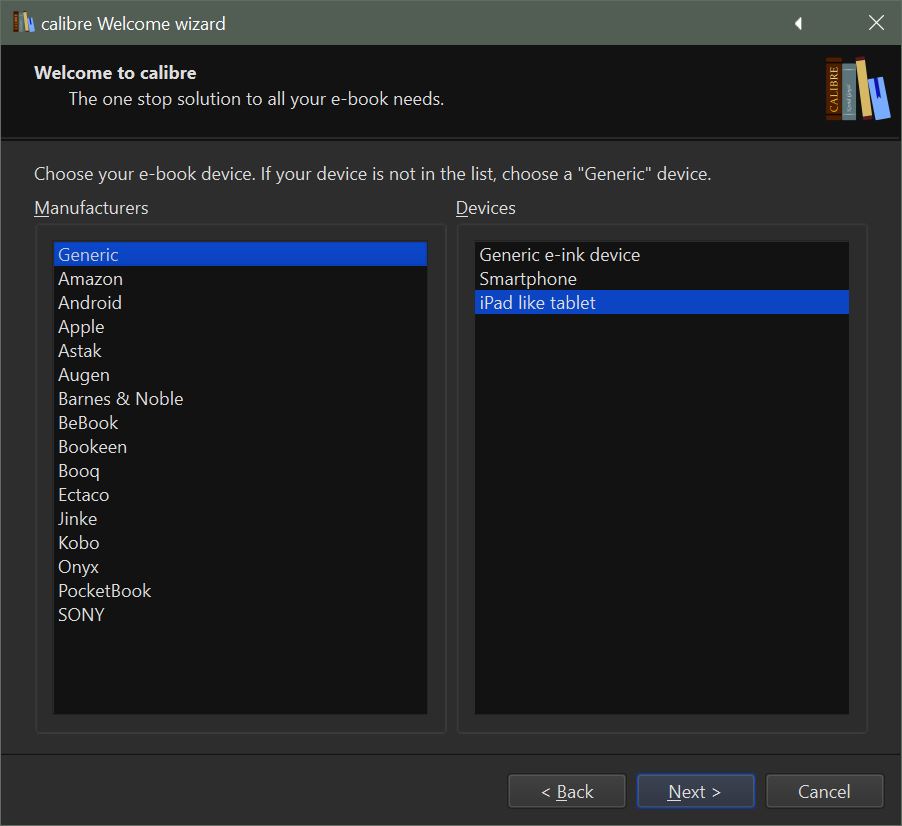Click the triangle arrow icon in title bar
The height and width of the screenshot is (826, 902).
798,23
